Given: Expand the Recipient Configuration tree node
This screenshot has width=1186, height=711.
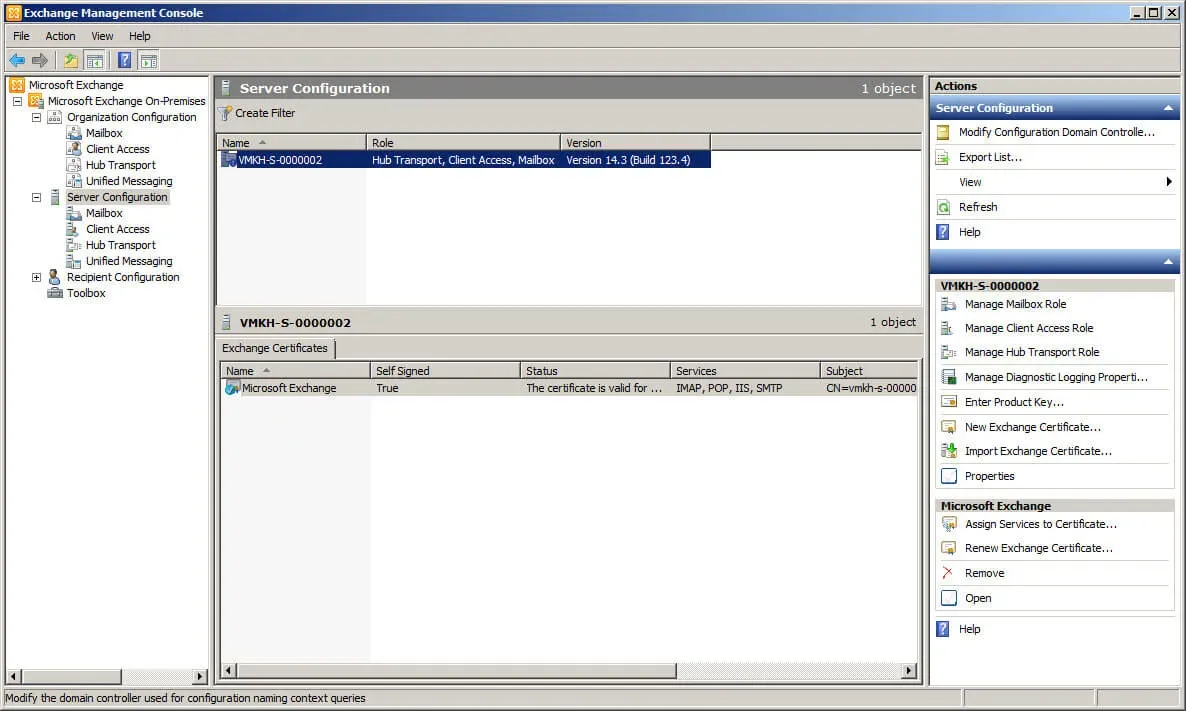Looking at the screenshot, I should tap(36, 278).
